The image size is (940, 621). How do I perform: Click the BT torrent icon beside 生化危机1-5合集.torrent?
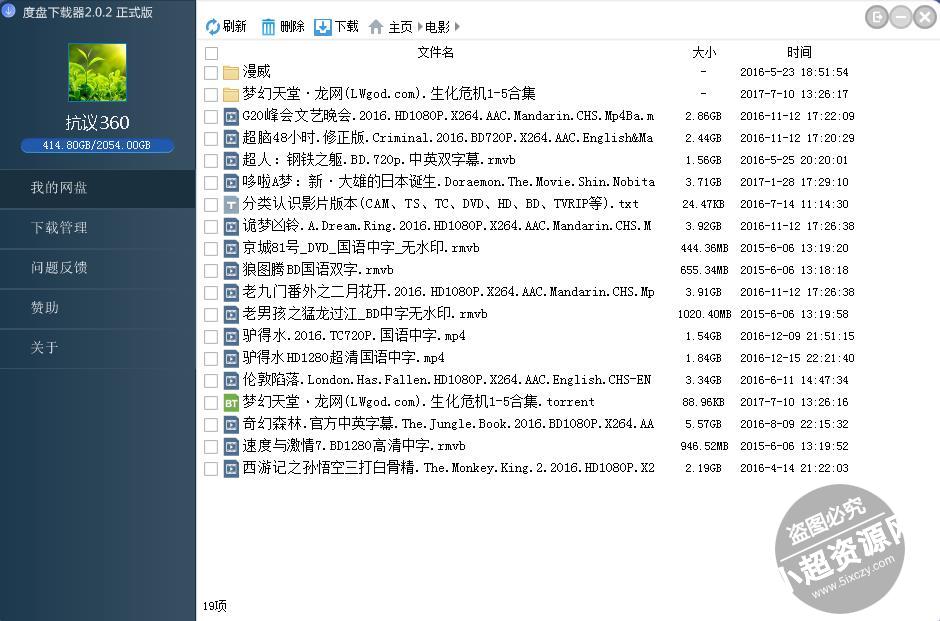(231, 402)
